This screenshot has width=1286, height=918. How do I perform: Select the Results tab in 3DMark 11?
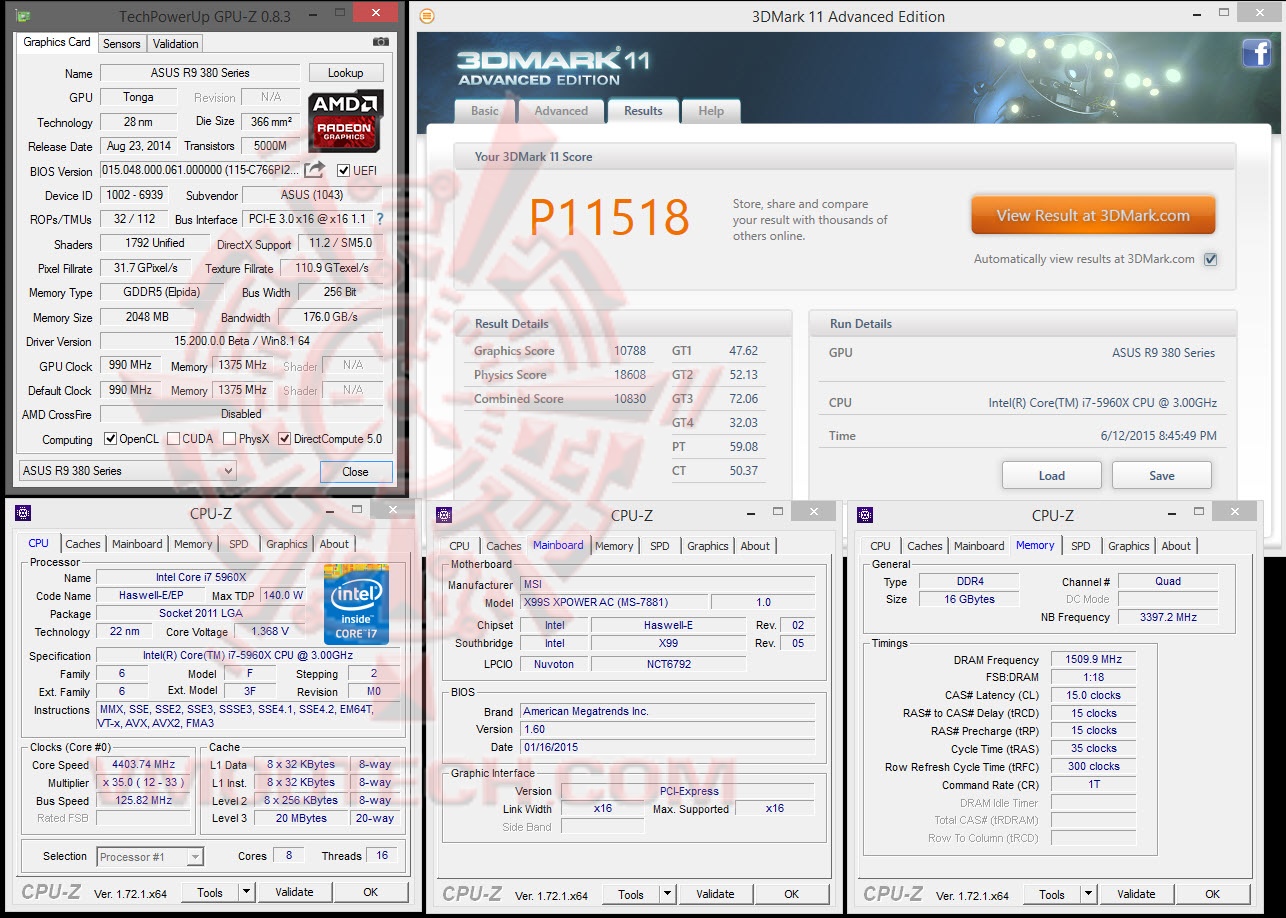(x=643, y=111)
